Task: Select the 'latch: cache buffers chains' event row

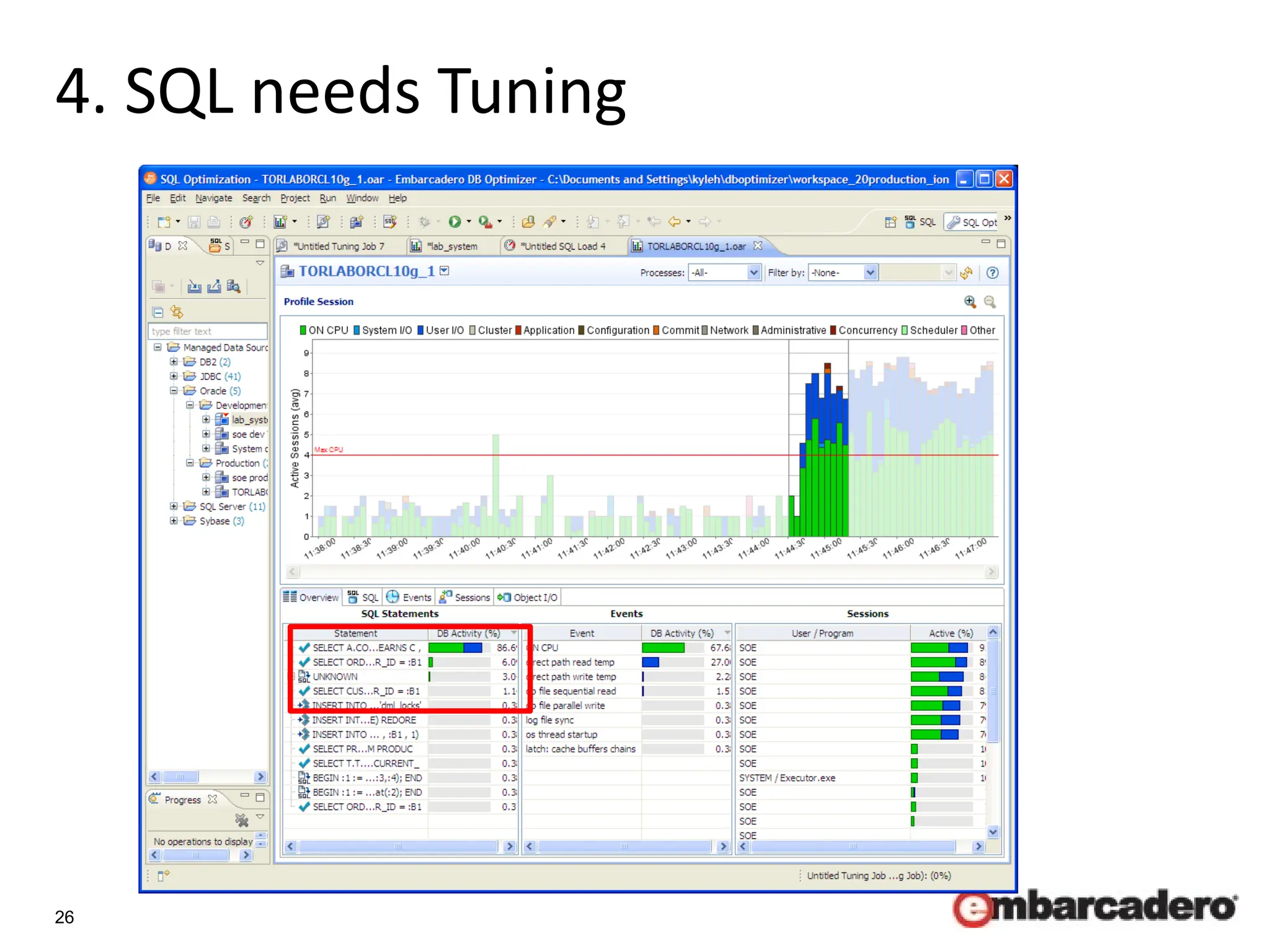Action: (626, 749)
